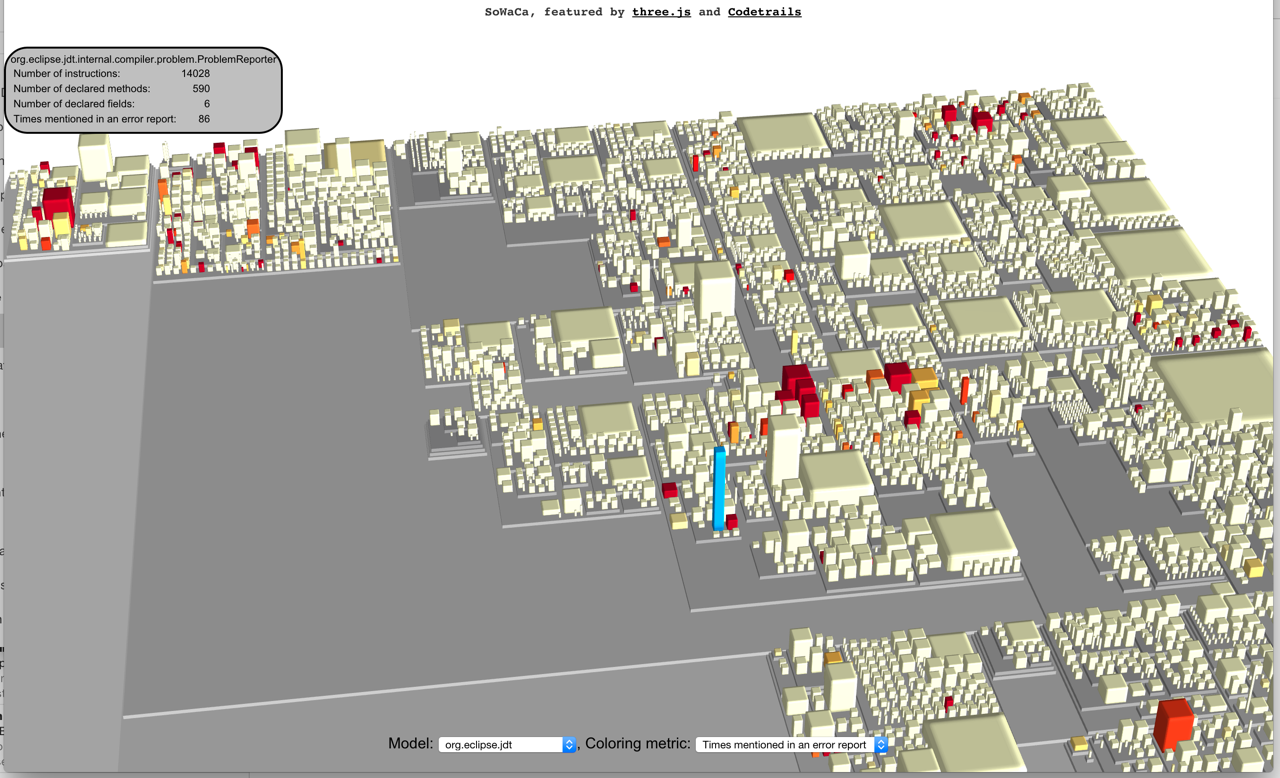
Task: Select the thin tall orange pillar
Action: (x=965, y=390)
